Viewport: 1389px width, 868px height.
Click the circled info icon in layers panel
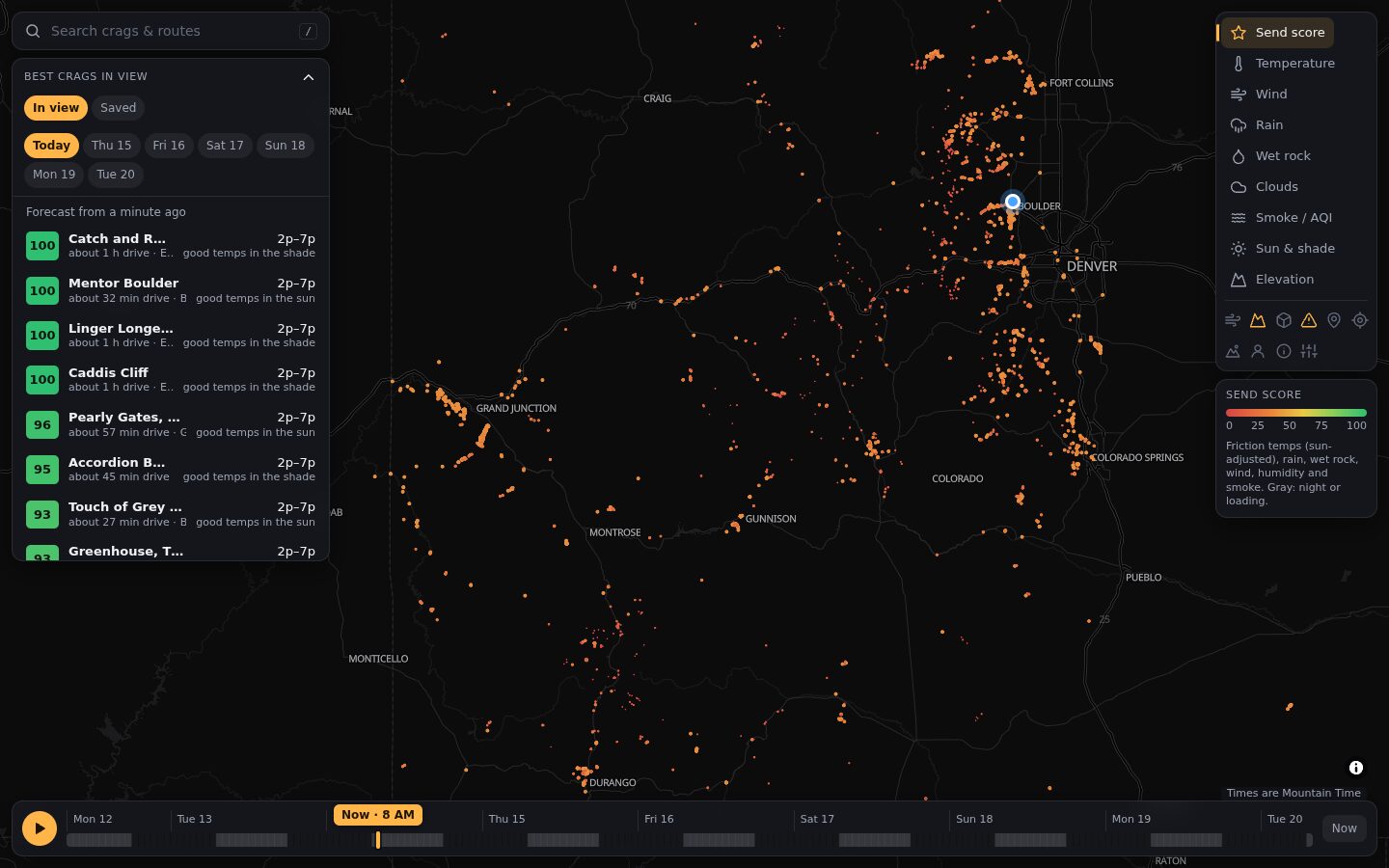(1284, 351)
